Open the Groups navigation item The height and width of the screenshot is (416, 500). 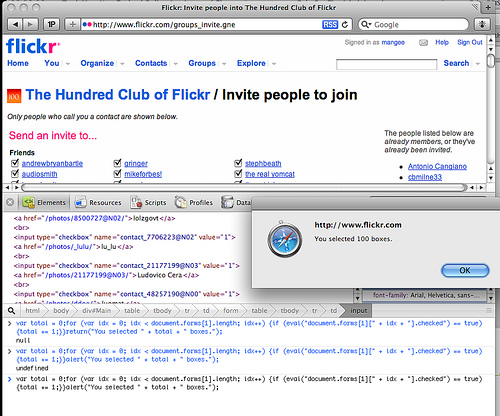[202, 63]
